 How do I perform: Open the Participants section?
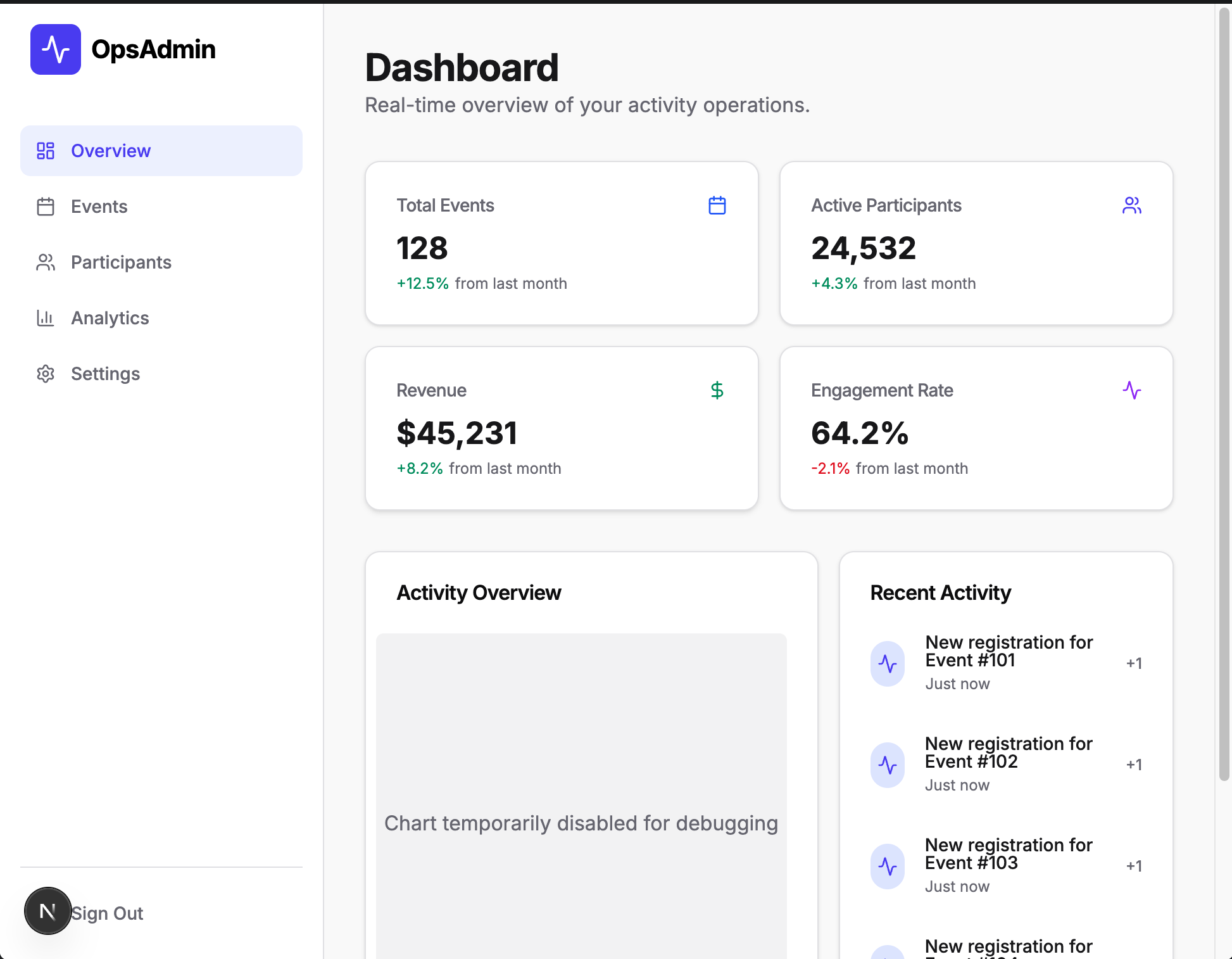120,262
